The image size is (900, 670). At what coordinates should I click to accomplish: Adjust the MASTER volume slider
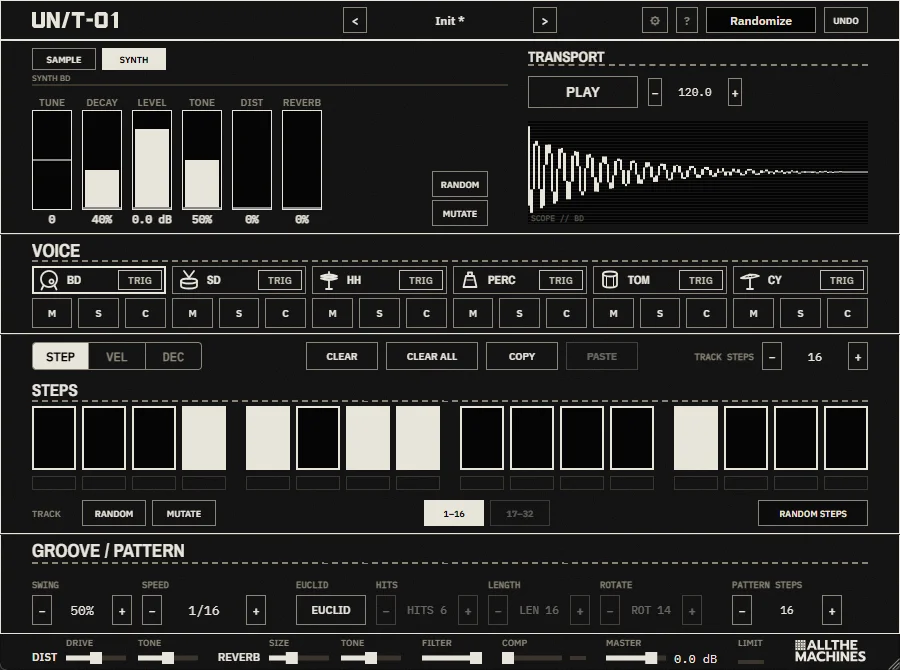click(635, 657)
